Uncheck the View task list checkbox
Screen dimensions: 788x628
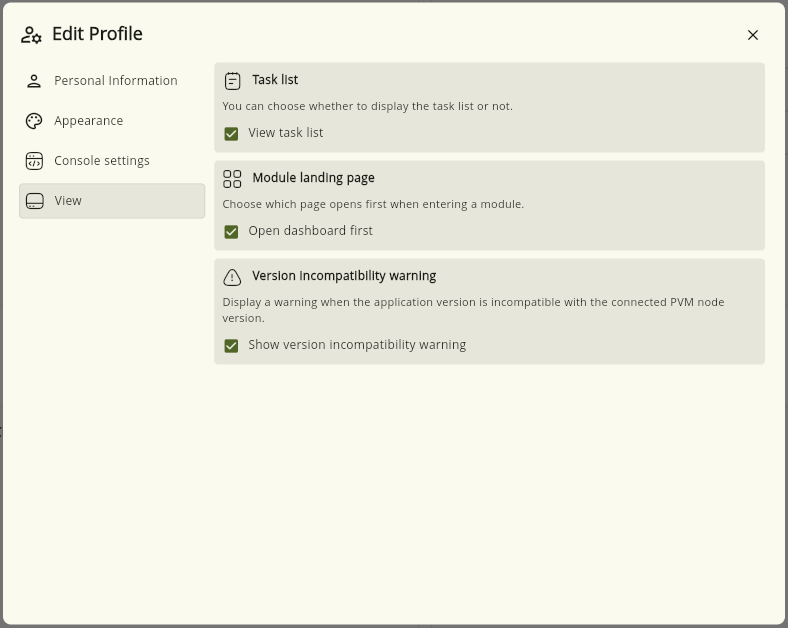coord(231,134)
